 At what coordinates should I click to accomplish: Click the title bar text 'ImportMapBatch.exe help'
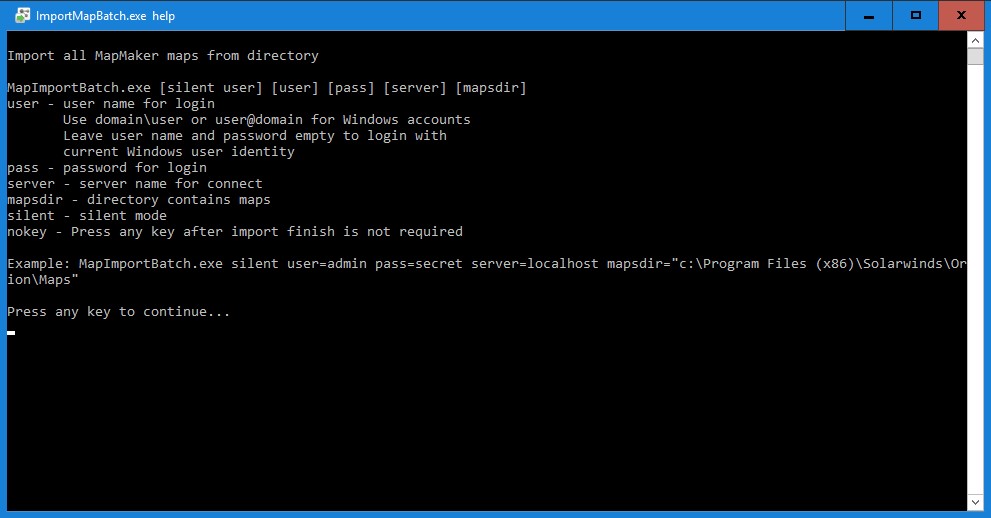pyautogui.click(x=105, y=16)
